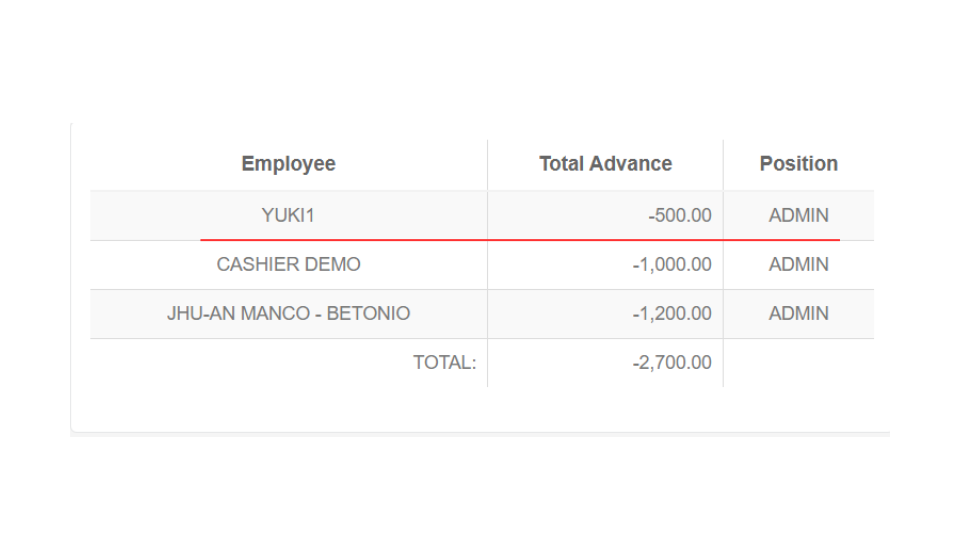This screenshot has height=540, width=960.
Task: Click ADMIN position in the YUKI1 row
Action: (798, 215)
